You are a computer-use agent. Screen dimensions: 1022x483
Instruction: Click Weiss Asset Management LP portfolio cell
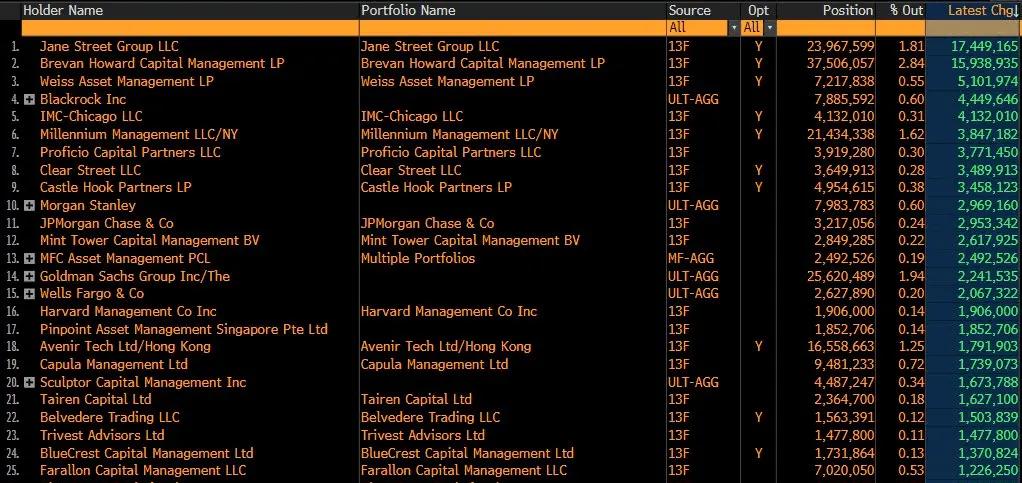tap(447, 81)
